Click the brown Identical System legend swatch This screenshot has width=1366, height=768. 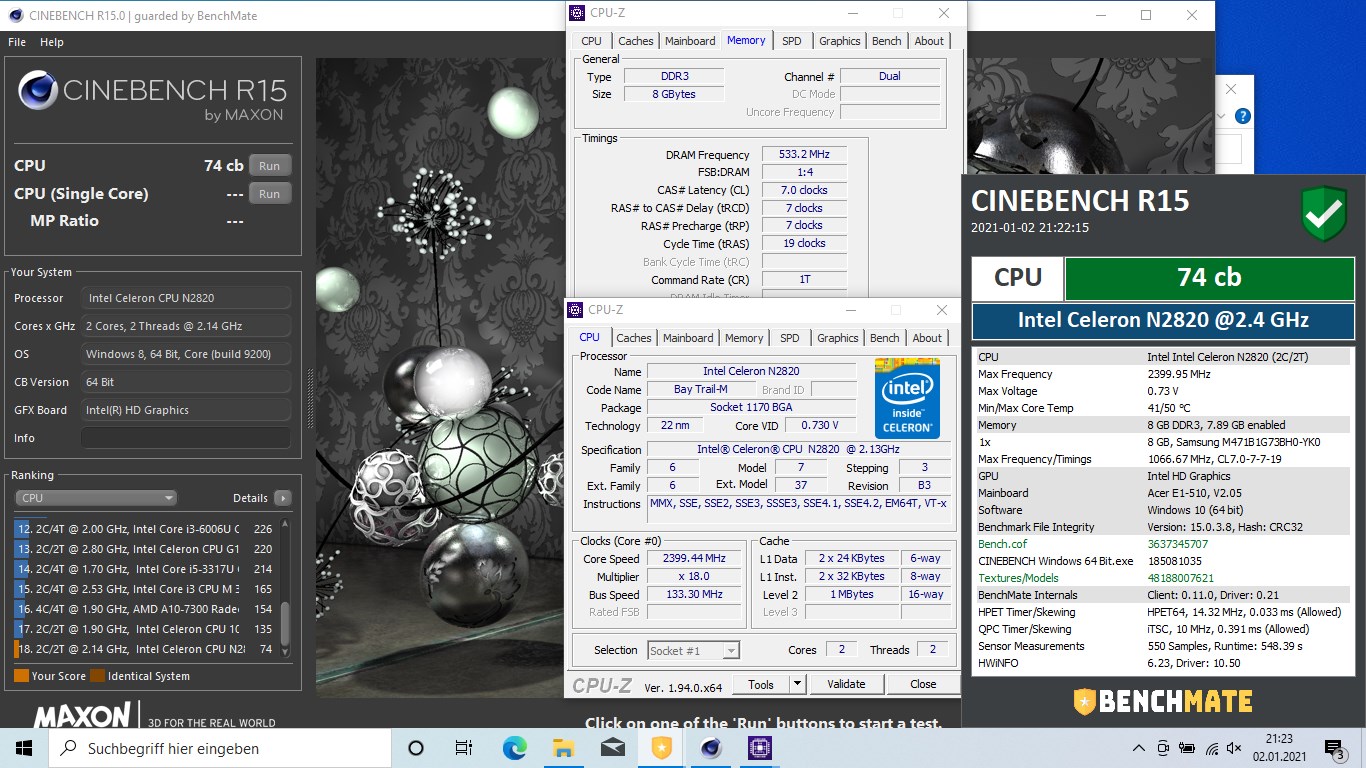point(97,676)
